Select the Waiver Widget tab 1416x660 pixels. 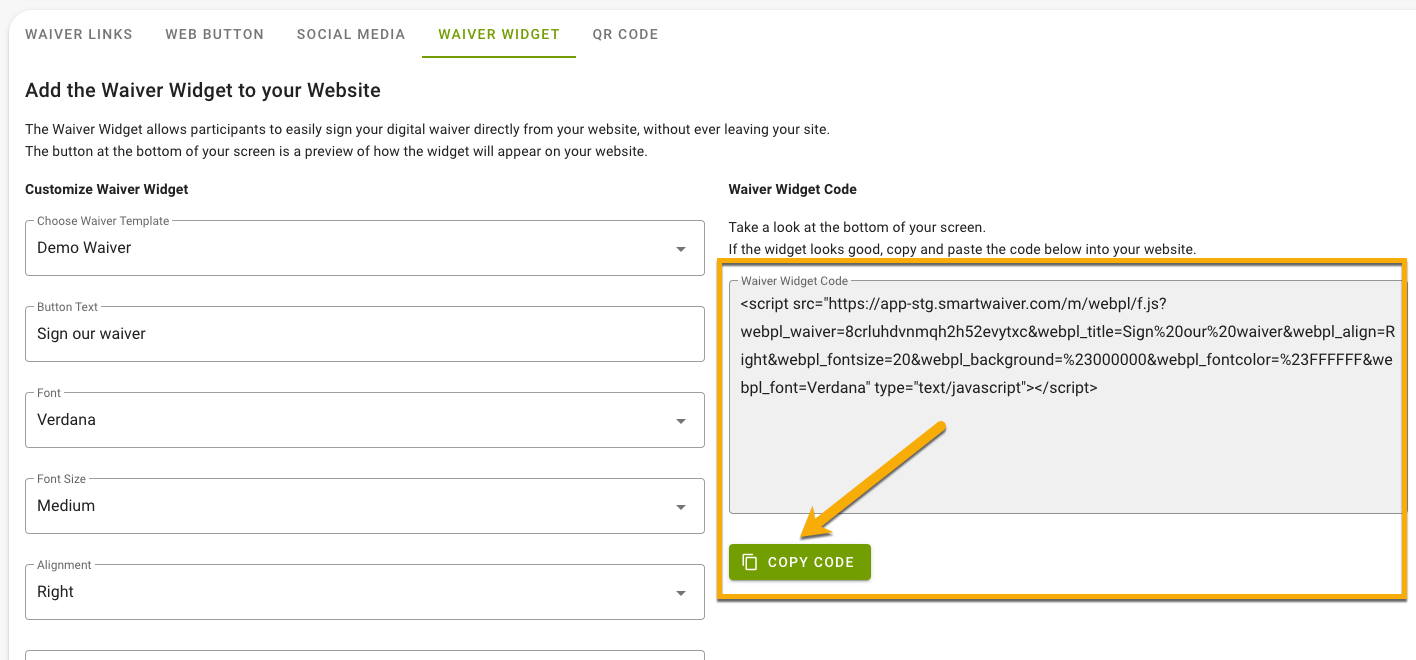(499, 34)
